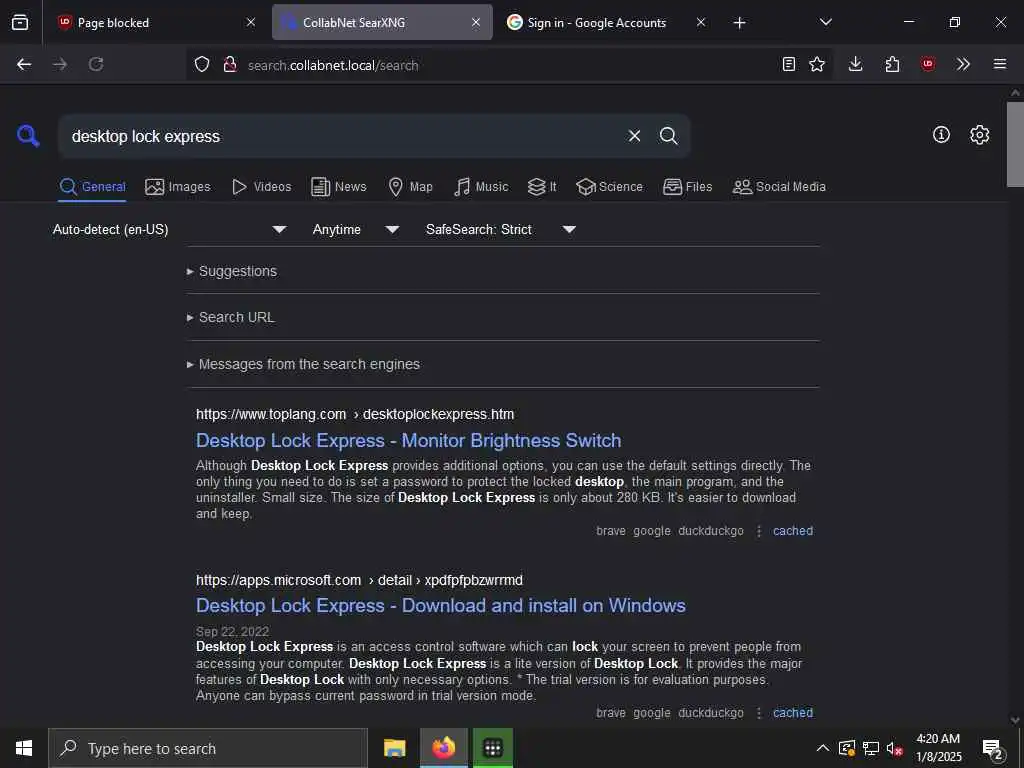Switch to Science search category
1024x768 pixels.
coord(609,187)
